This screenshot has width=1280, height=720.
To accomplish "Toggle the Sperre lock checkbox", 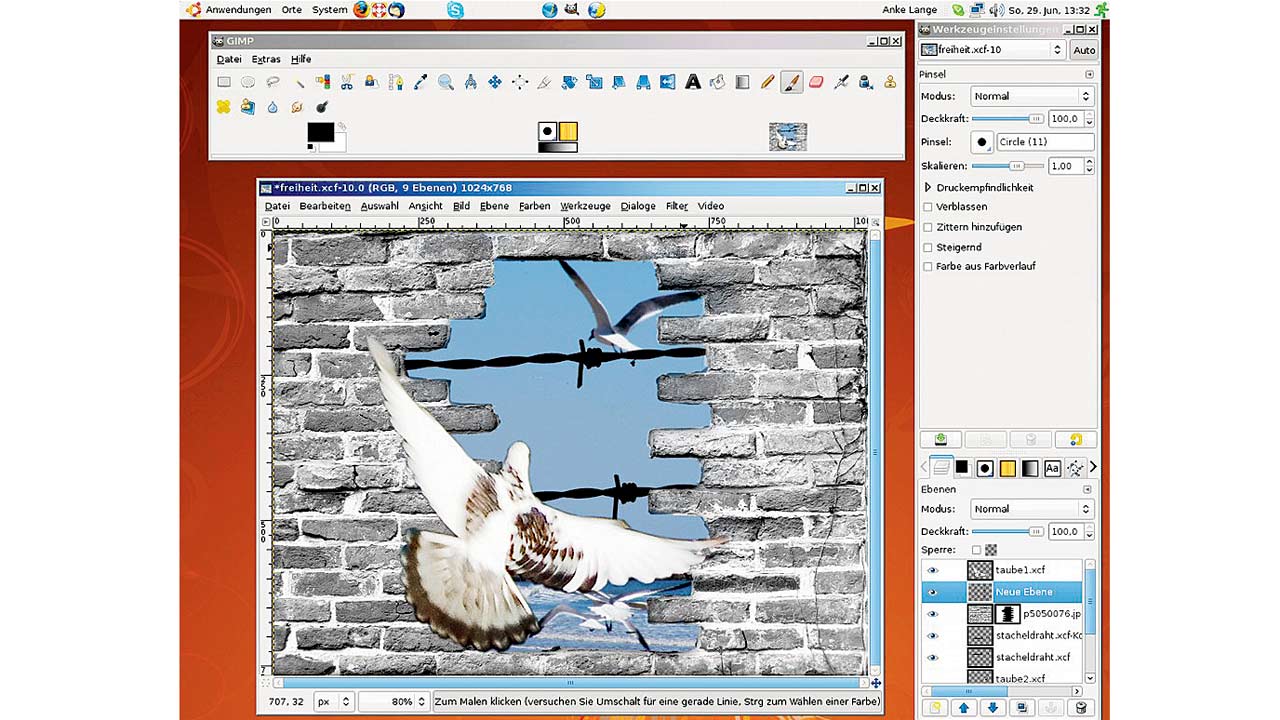I will coord(976,550).
